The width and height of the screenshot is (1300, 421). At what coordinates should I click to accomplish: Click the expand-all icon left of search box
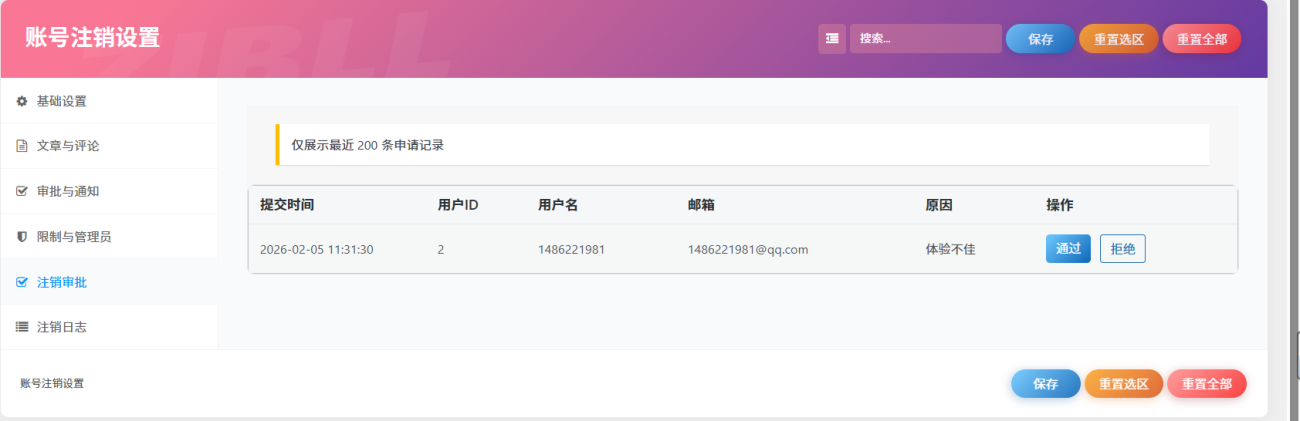tap(831, 39)
